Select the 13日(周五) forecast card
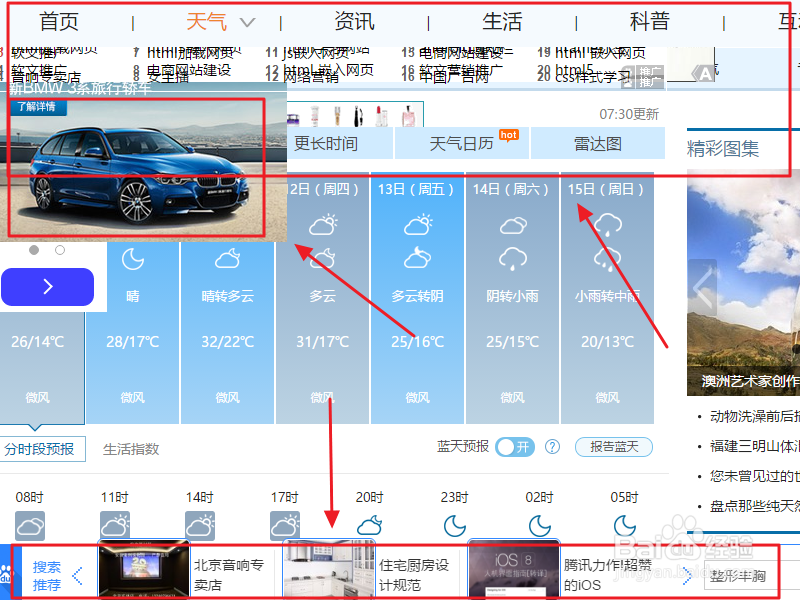 point(417,298)
